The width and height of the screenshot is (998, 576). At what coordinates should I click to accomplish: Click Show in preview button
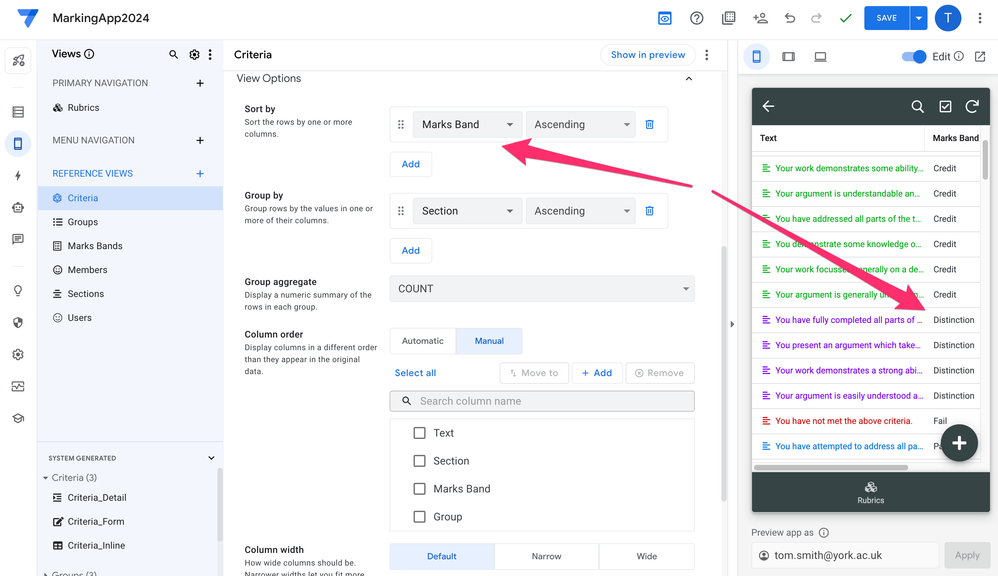(648, 55)
